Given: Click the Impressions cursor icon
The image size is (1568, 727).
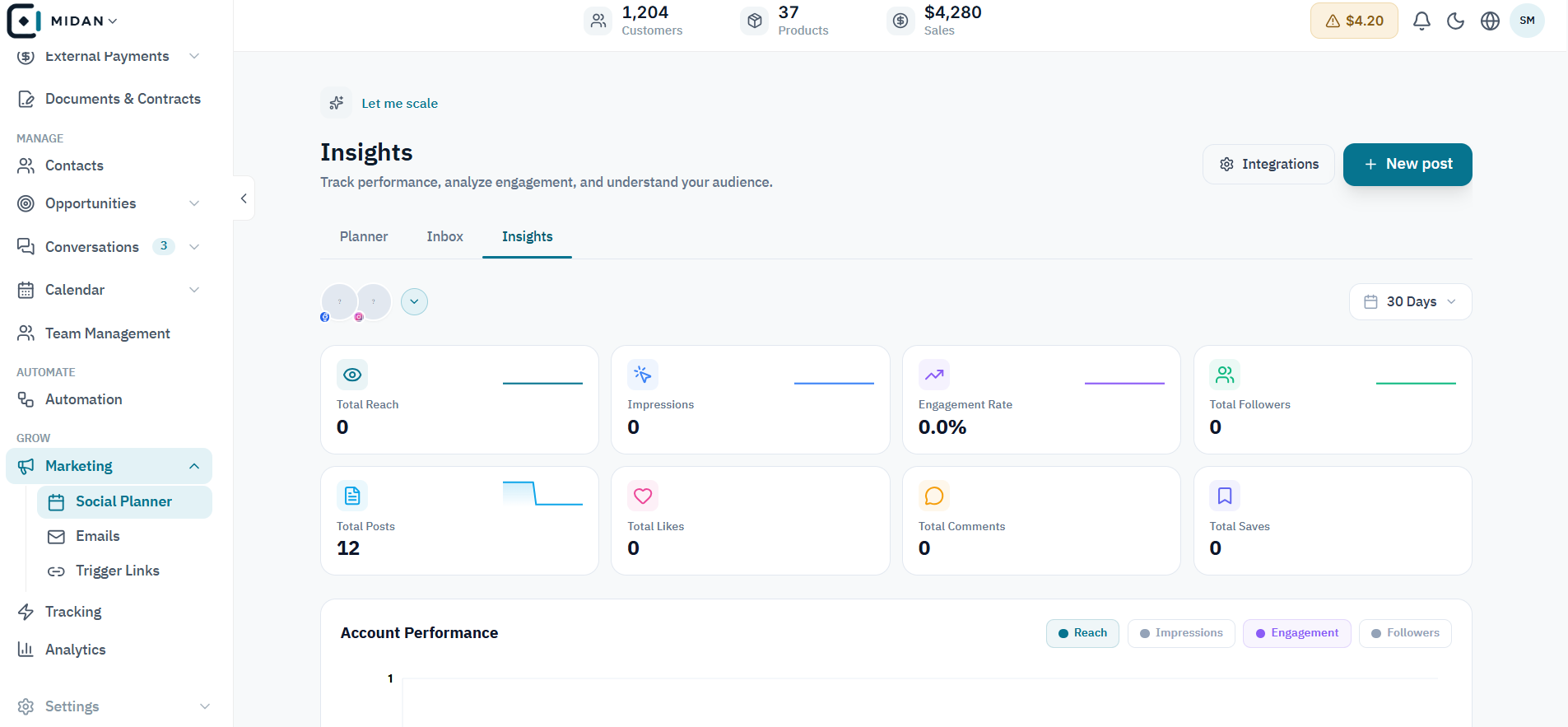Looking at the screenshot, I should pos(643,375).
